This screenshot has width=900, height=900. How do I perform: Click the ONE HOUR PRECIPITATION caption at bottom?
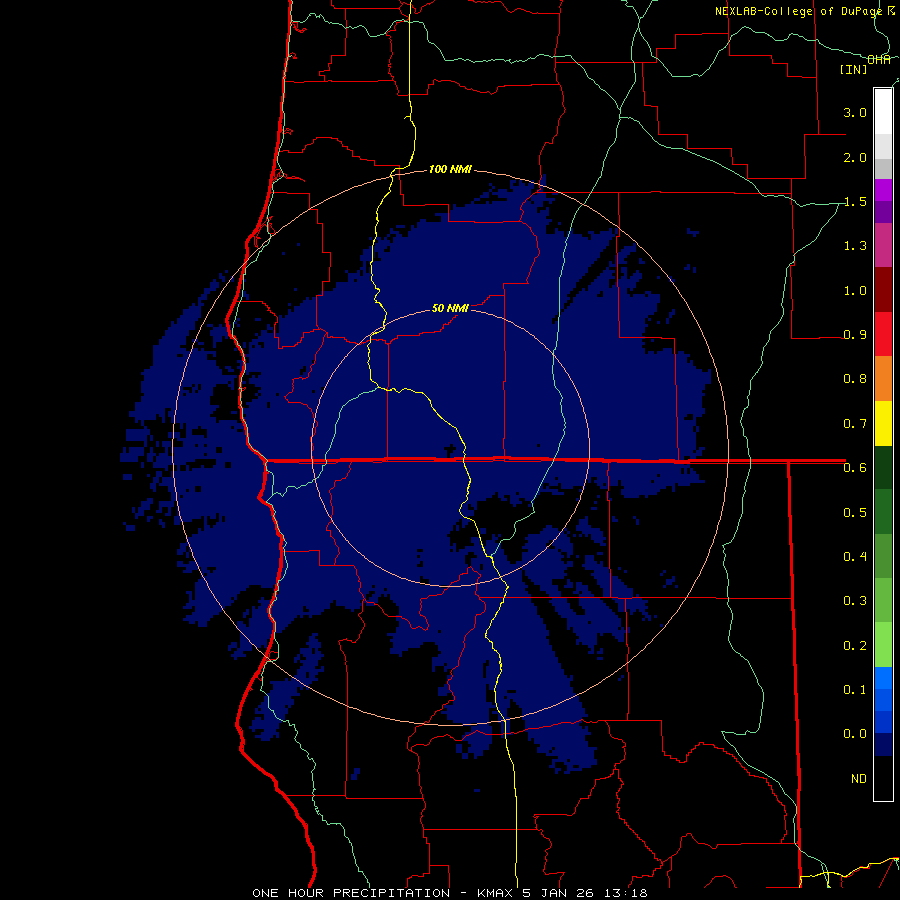tap(450, 893)
